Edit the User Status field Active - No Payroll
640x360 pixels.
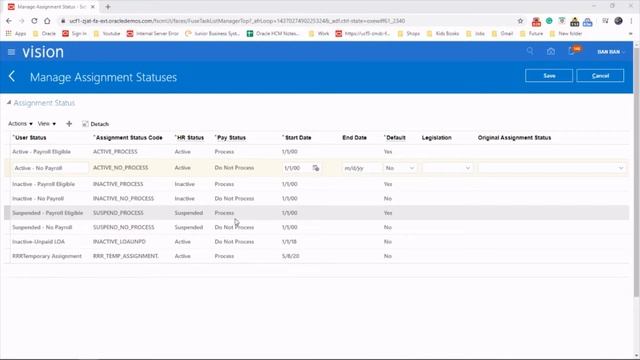tap(50, 168)
